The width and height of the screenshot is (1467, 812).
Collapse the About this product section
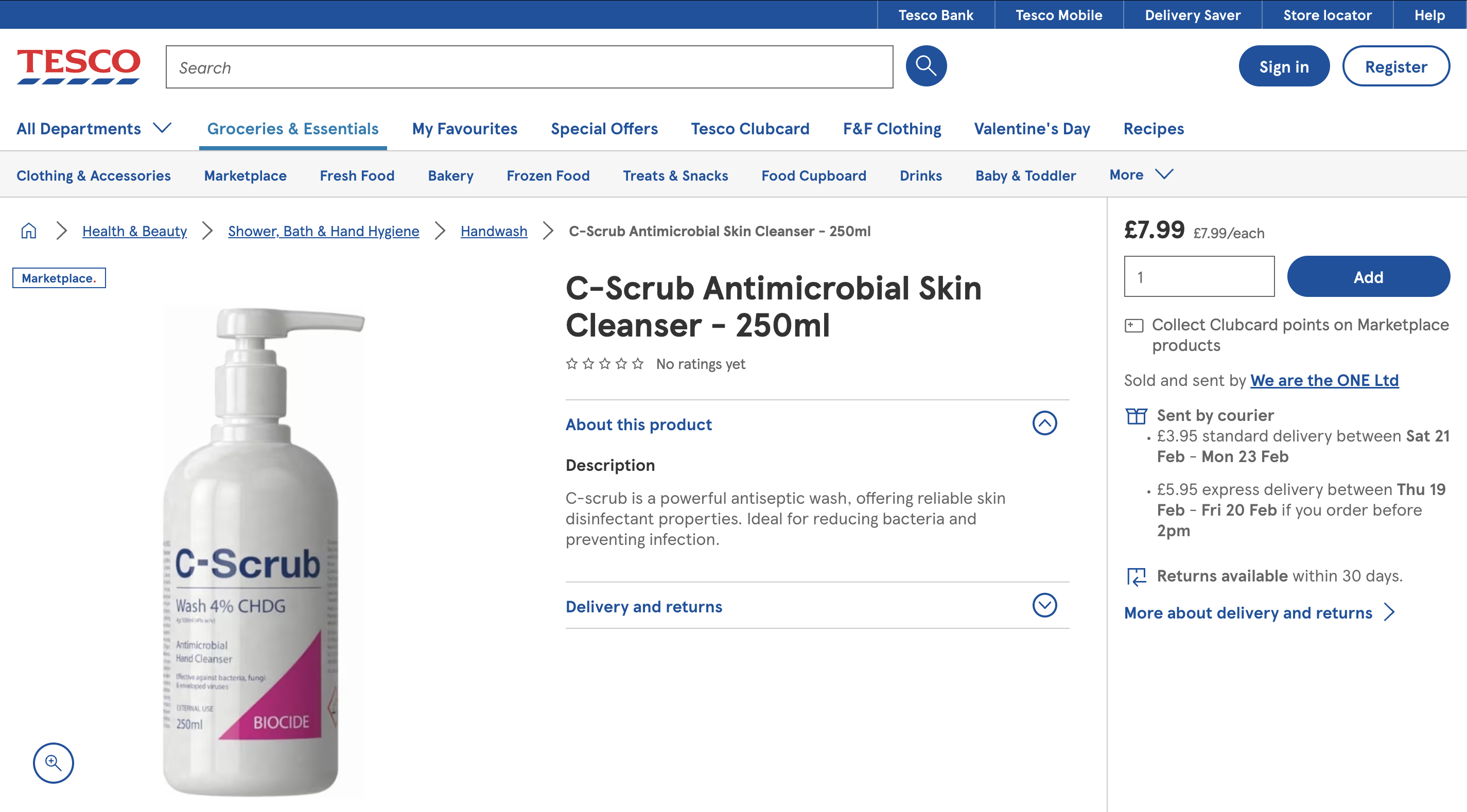(1044, 423)
